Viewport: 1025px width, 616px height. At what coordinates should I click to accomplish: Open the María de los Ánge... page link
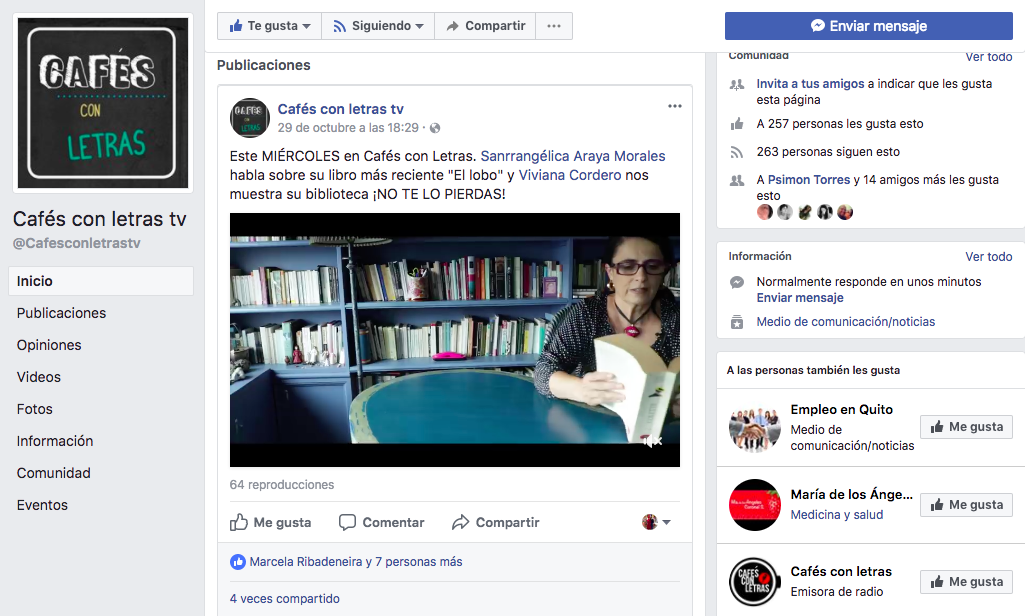pos(851,494)
